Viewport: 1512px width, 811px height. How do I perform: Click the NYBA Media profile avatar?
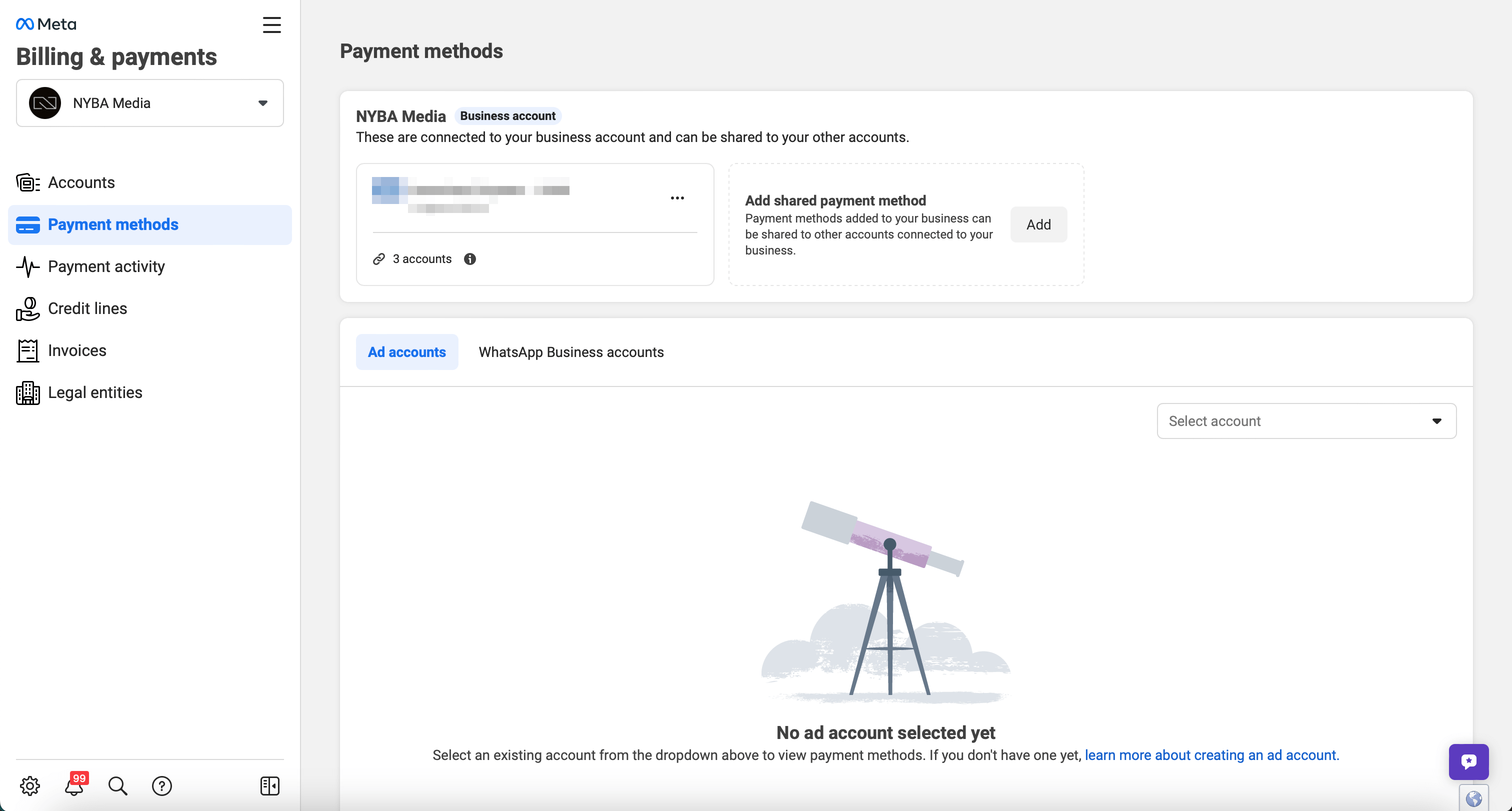point(45,103)
